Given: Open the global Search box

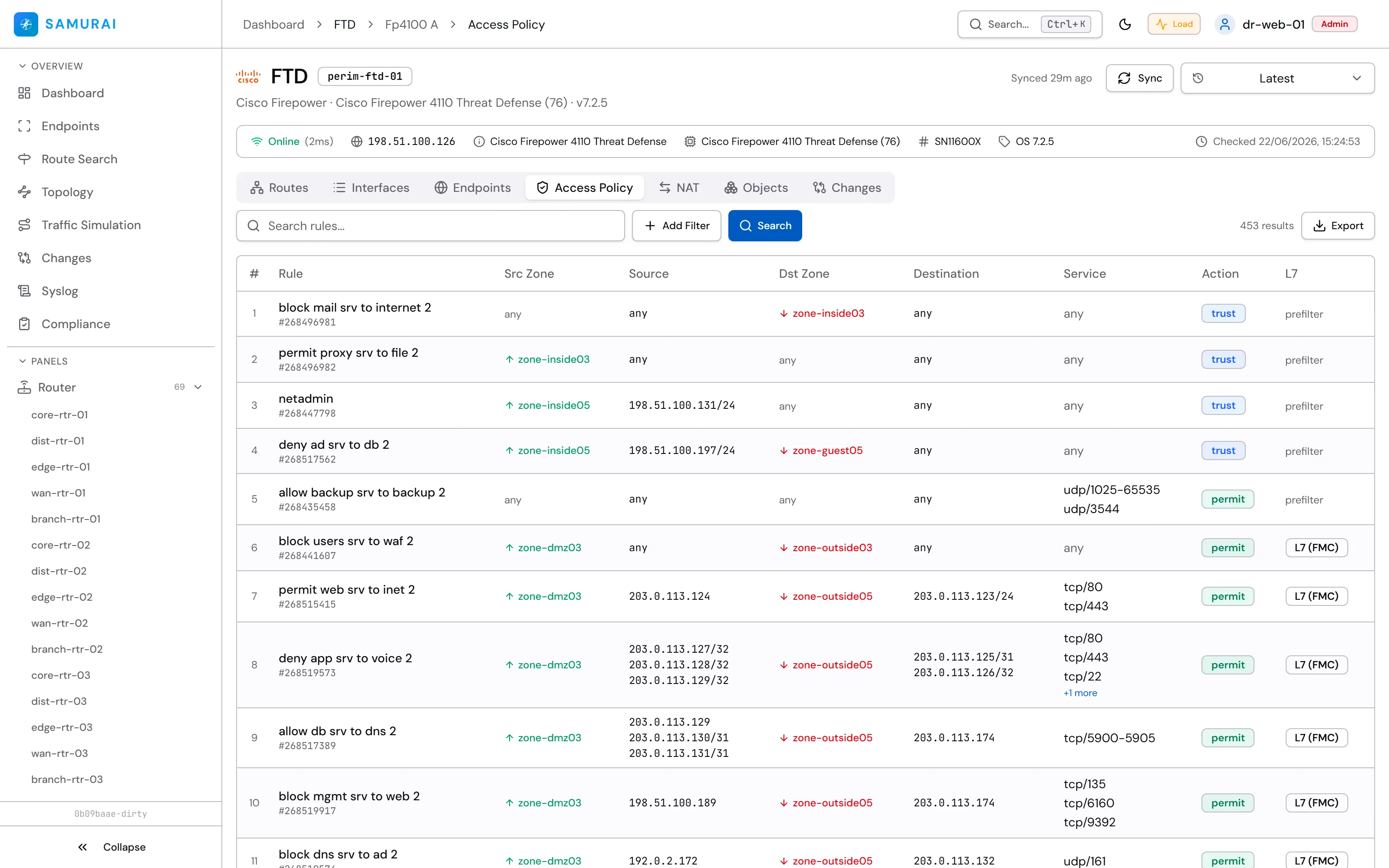Looking at the screenshot, I should coord(1030,24).
